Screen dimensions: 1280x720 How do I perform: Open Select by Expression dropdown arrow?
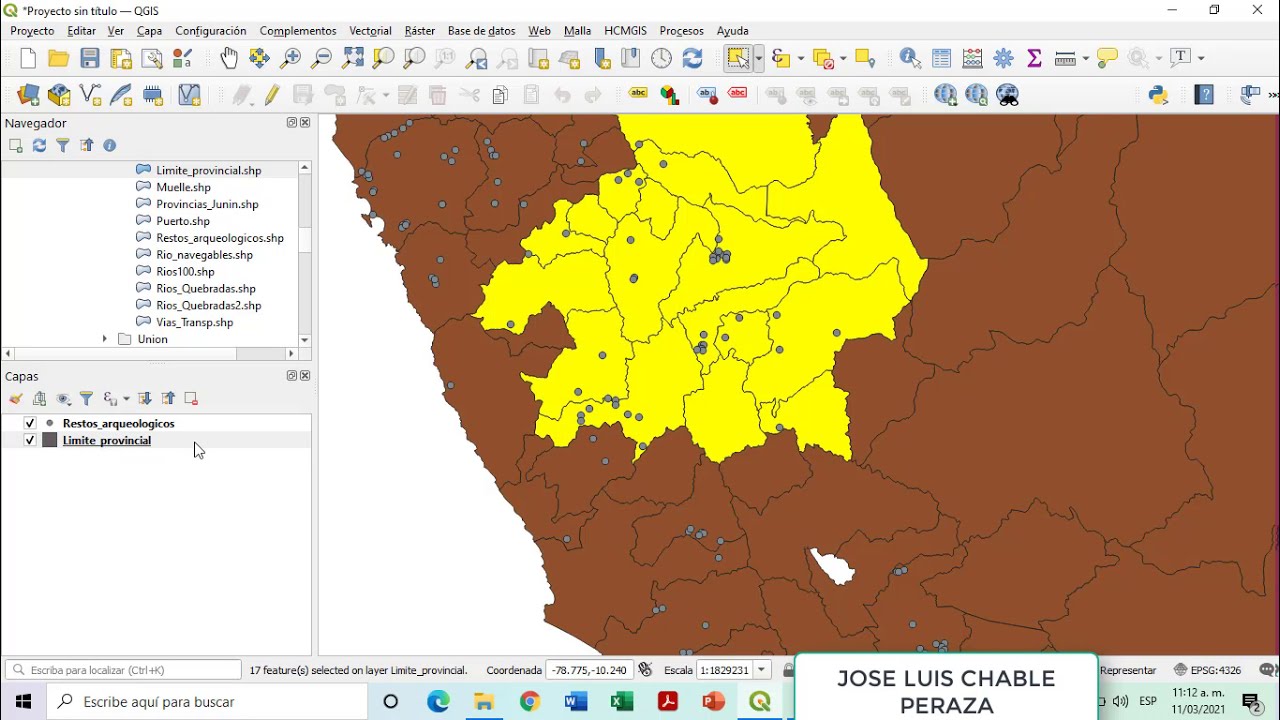pyautogui.click(x=801, y=59)
